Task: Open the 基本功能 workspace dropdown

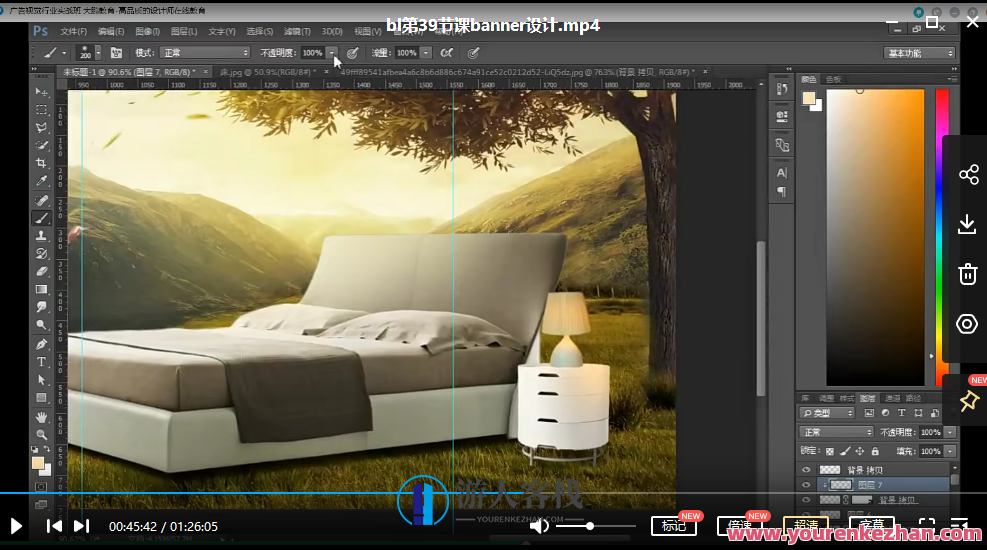Action: click(918, 53)
